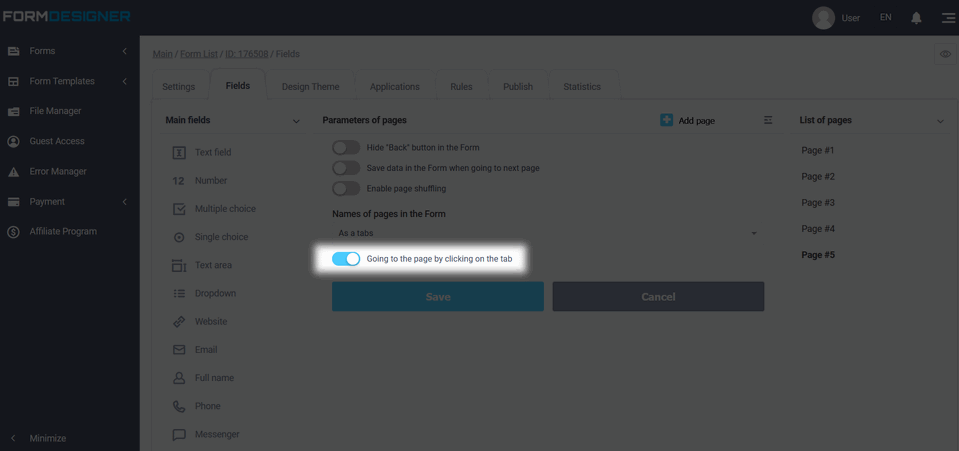Viewport: 959px width, 451px height.
Task: Open the notifications bell icon
Action: [x=916, y=18]
